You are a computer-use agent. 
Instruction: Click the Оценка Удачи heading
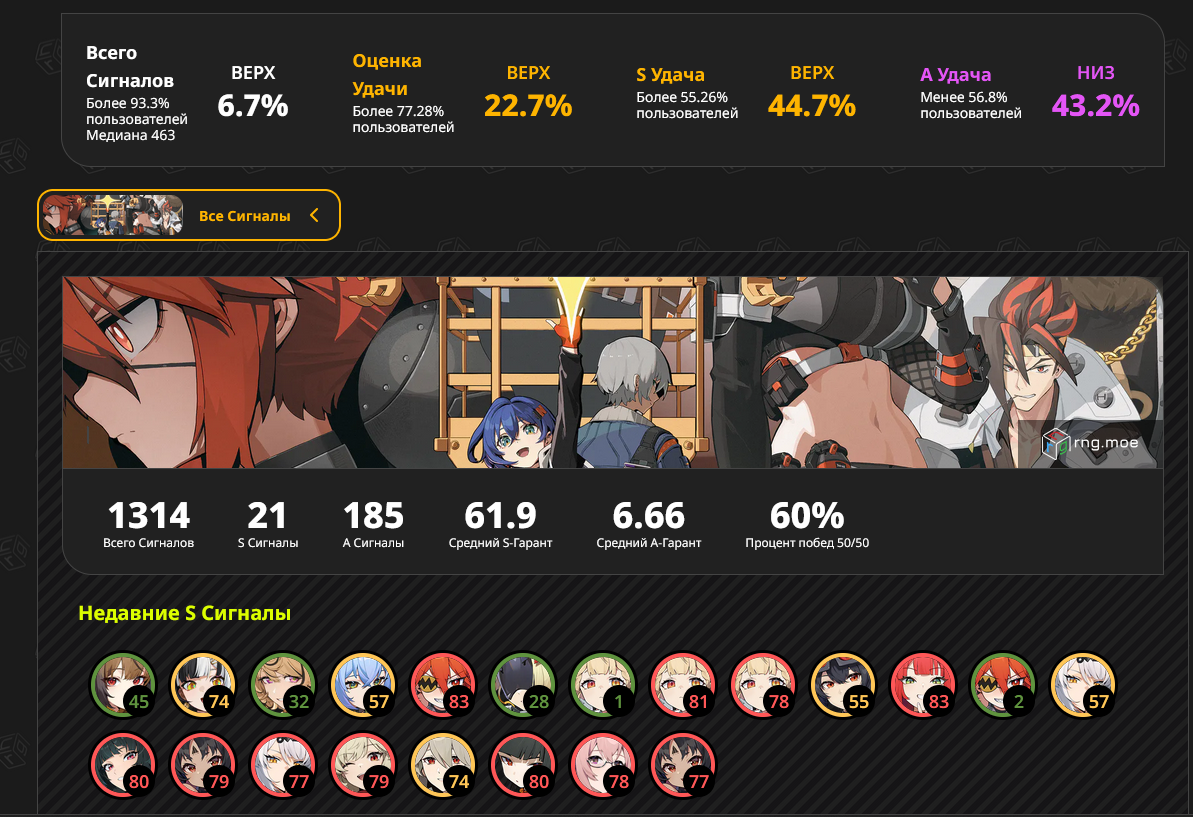pyautogui.click(x=387, y=75)
